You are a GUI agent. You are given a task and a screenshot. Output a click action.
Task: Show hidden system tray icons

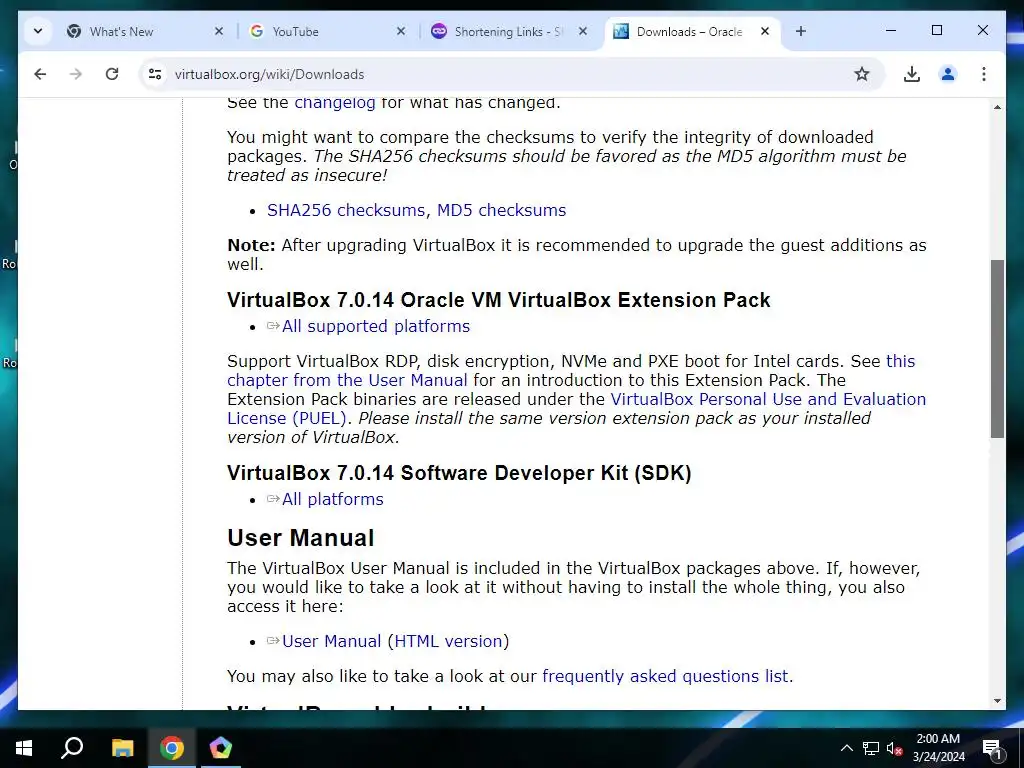(846, 748)
